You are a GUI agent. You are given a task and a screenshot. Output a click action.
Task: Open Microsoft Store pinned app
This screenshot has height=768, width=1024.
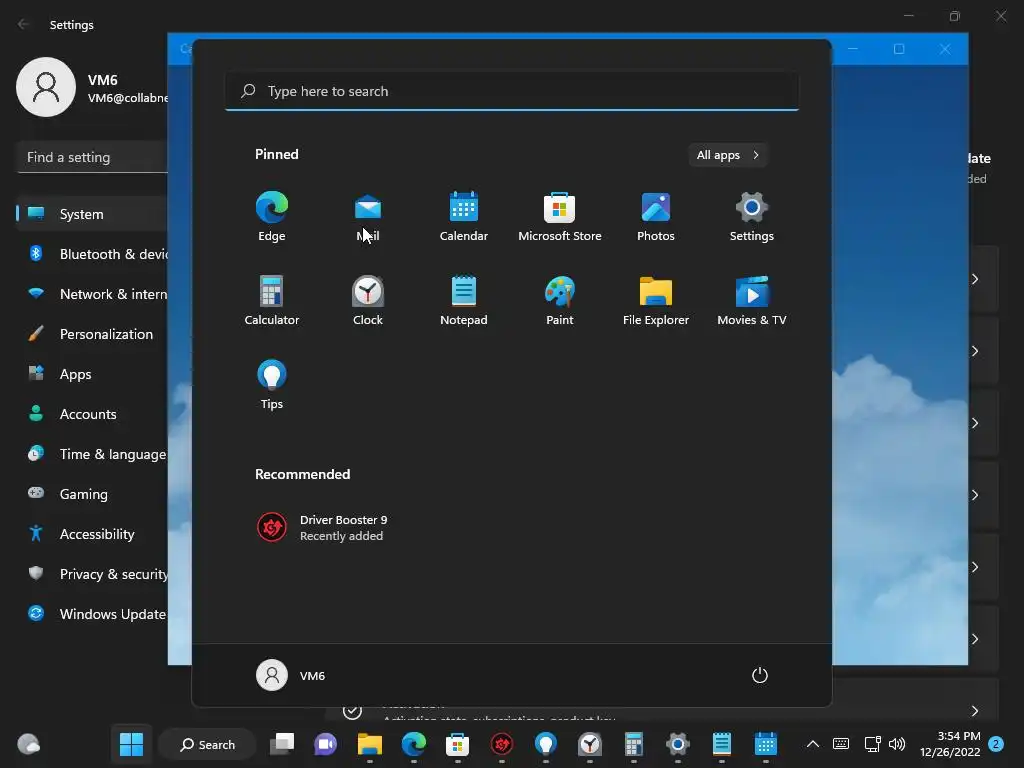pyautogui.click(x=560, y=217)
